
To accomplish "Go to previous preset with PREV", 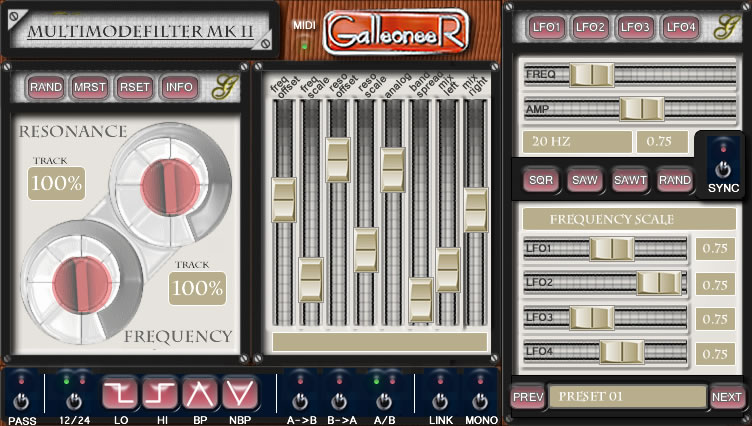I will [x=528, y=397].
